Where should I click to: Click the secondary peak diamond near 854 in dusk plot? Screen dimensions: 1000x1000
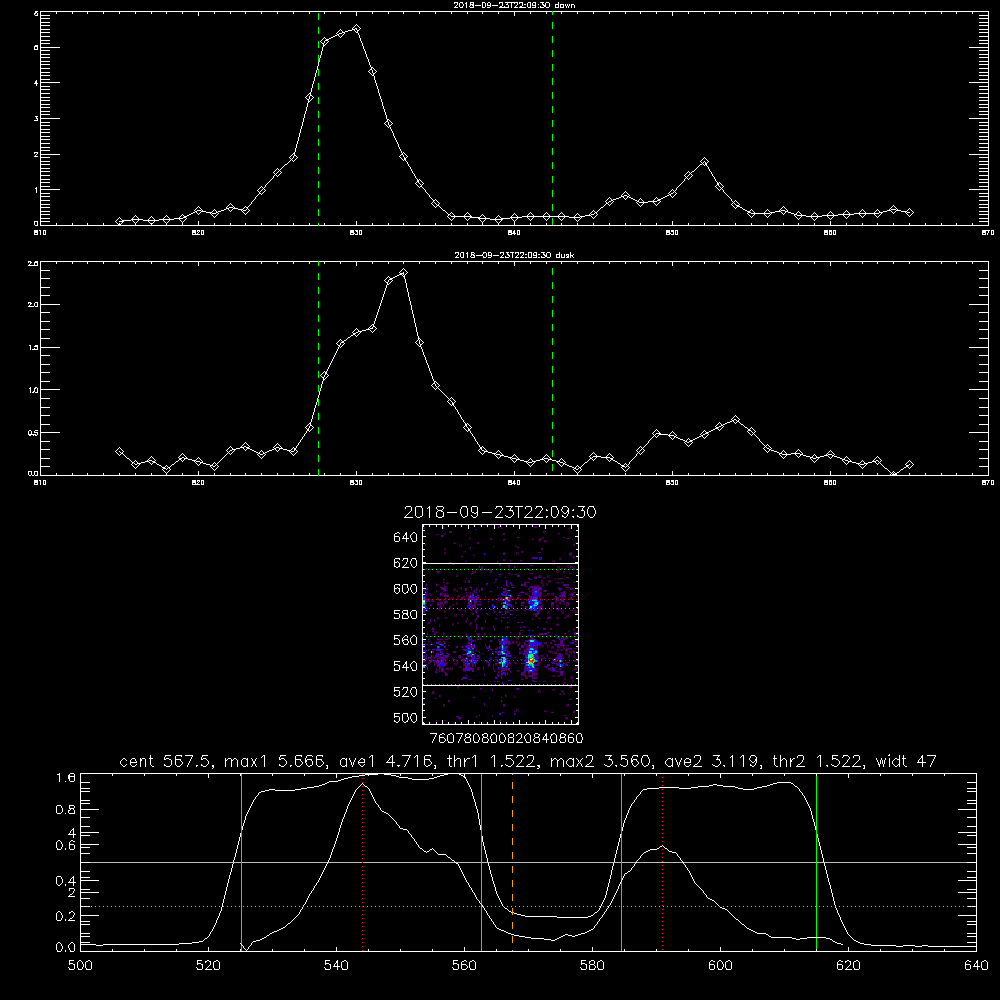click(735, 420)
